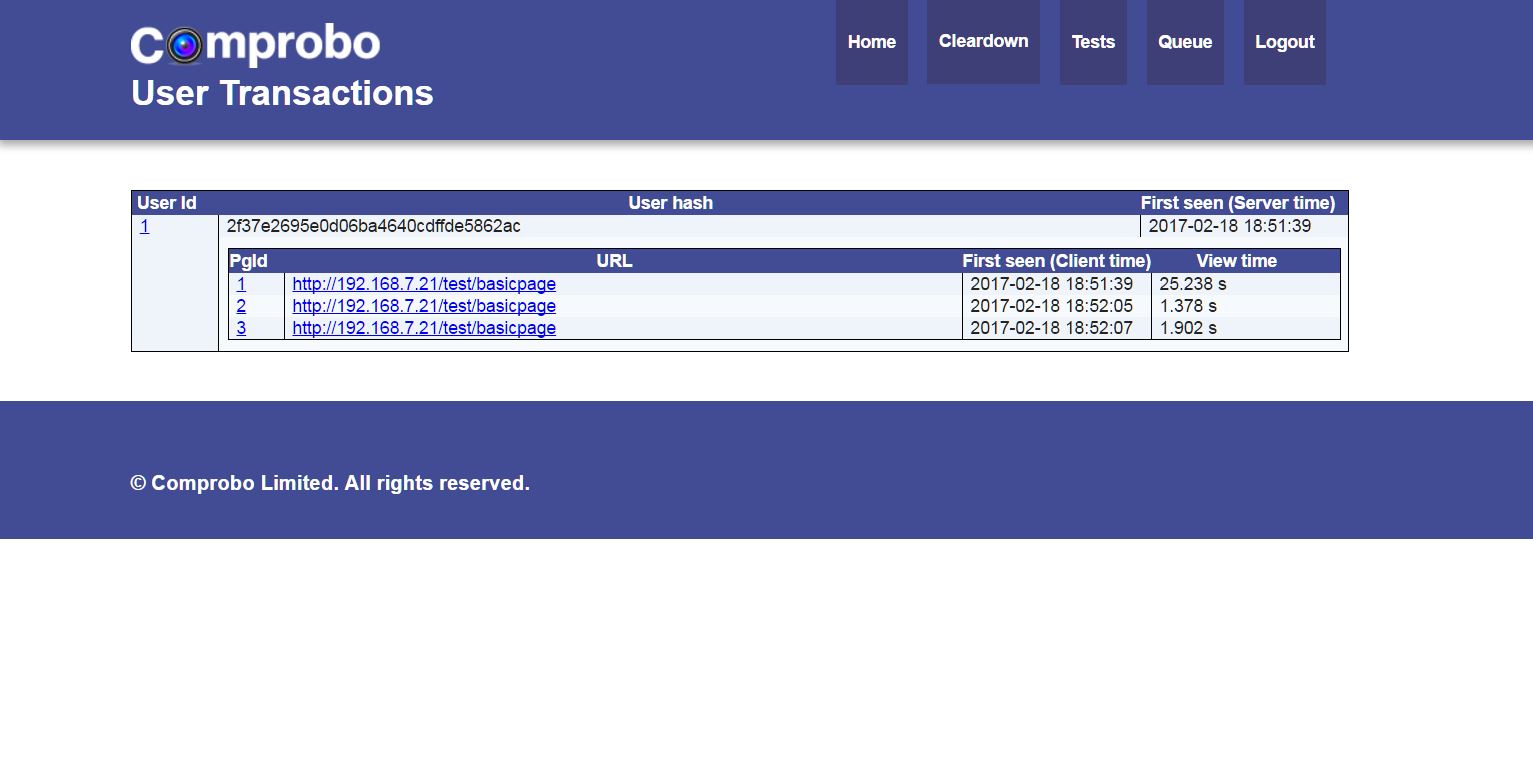Click the First seen (Client time) header
The width and height of the screenshot is (1533, 768).
pyautogui.click(x=1057, y=261)
